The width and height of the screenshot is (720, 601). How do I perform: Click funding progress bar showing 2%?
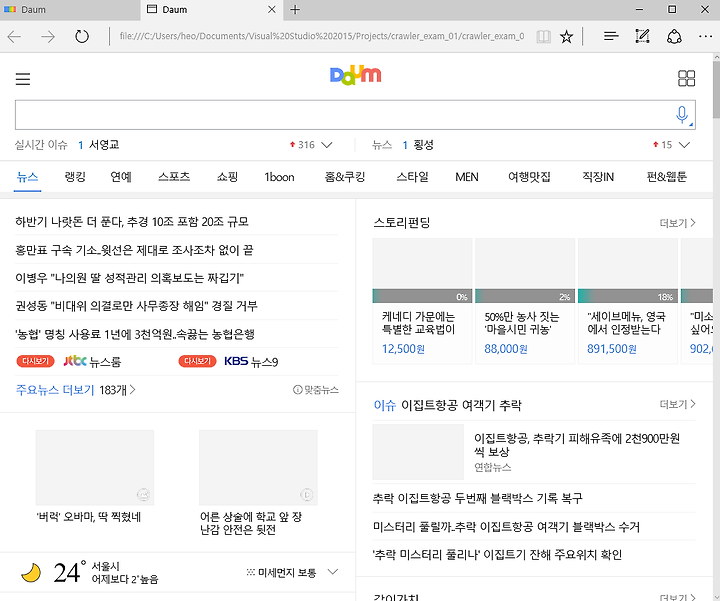525,297
